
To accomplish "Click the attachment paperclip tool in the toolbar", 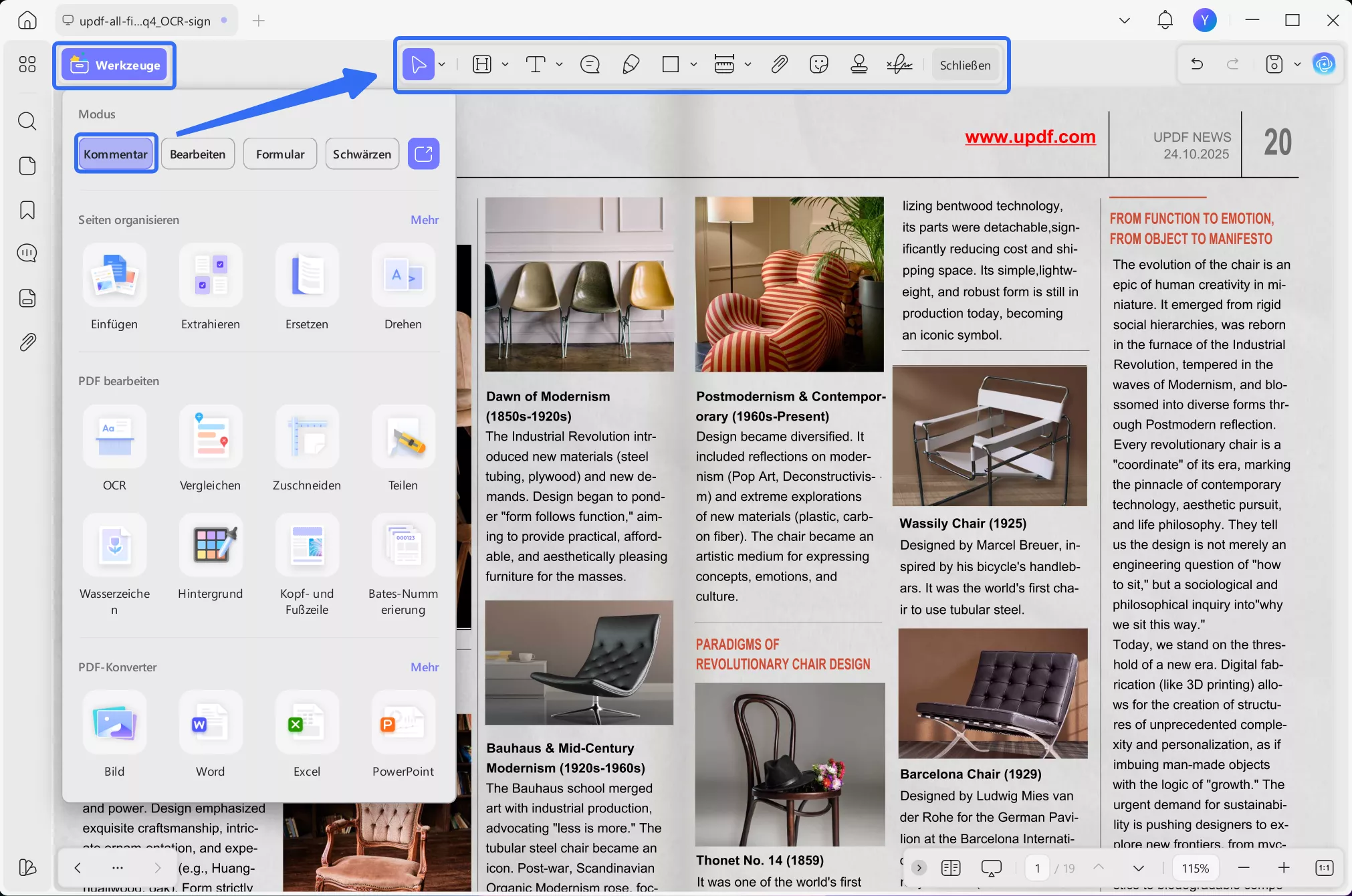I will [x=779, y=64].
